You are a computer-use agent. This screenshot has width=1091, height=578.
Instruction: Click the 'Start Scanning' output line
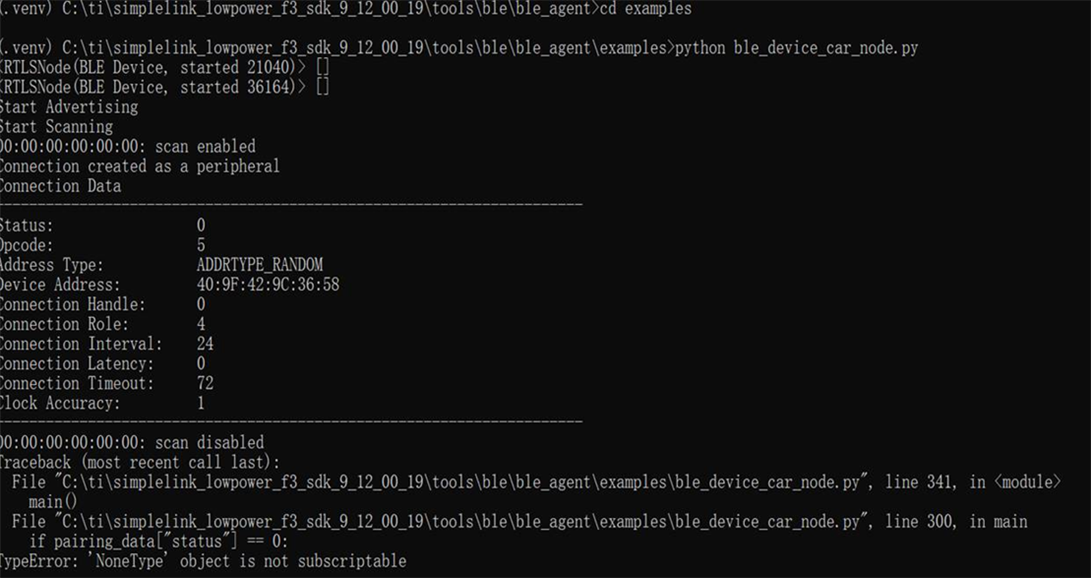click(56, 127)
